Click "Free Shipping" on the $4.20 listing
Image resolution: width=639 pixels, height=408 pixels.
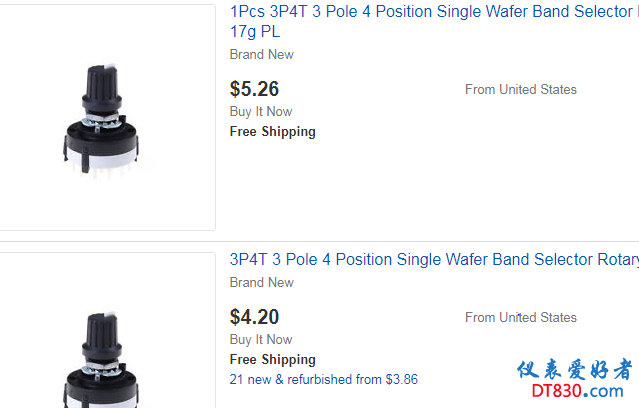point(272,359)
